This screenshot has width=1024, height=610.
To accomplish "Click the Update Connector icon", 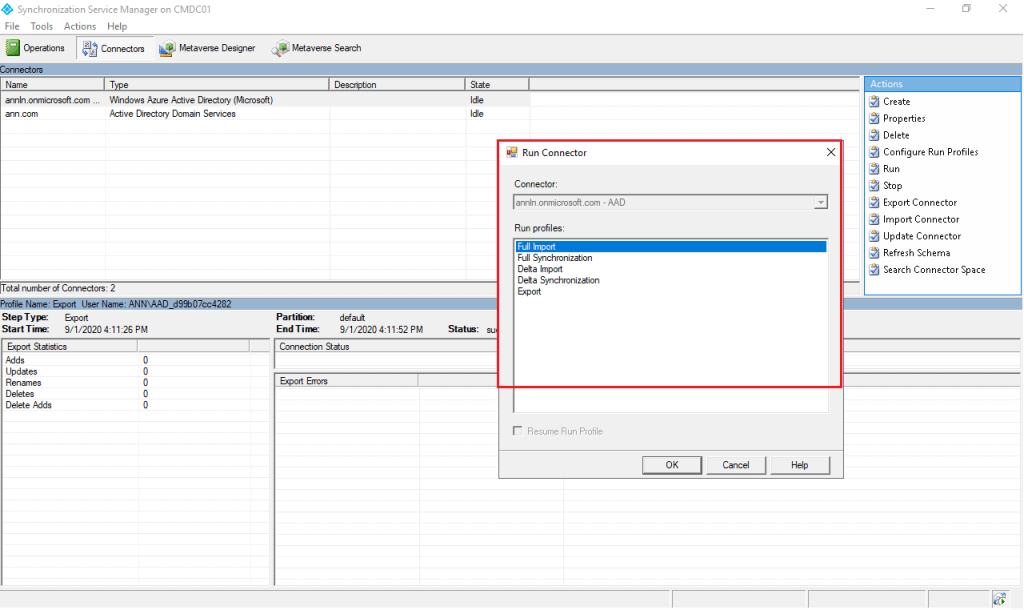I will click(x=874, y=236).
